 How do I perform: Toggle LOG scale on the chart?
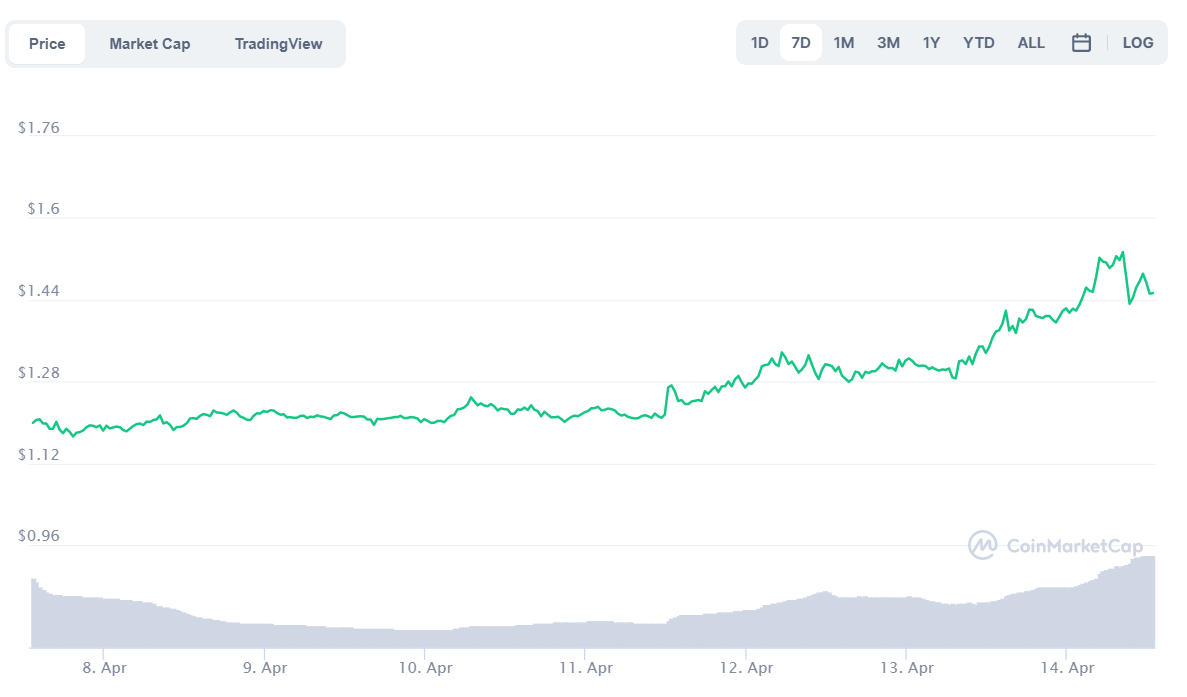coord(1138,43)
